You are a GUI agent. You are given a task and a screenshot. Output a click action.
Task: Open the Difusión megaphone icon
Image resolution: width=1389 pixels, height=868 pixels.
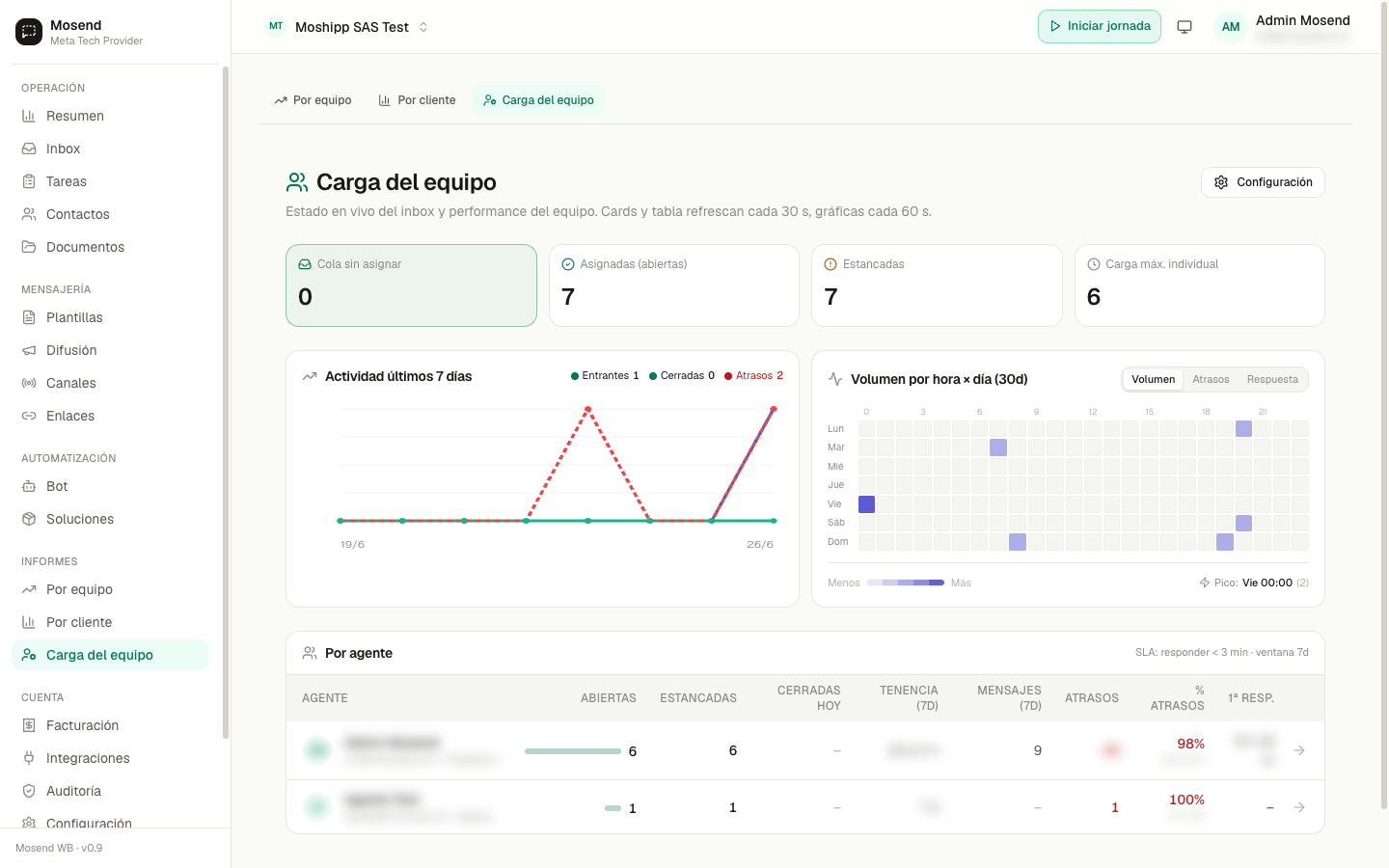29,350
